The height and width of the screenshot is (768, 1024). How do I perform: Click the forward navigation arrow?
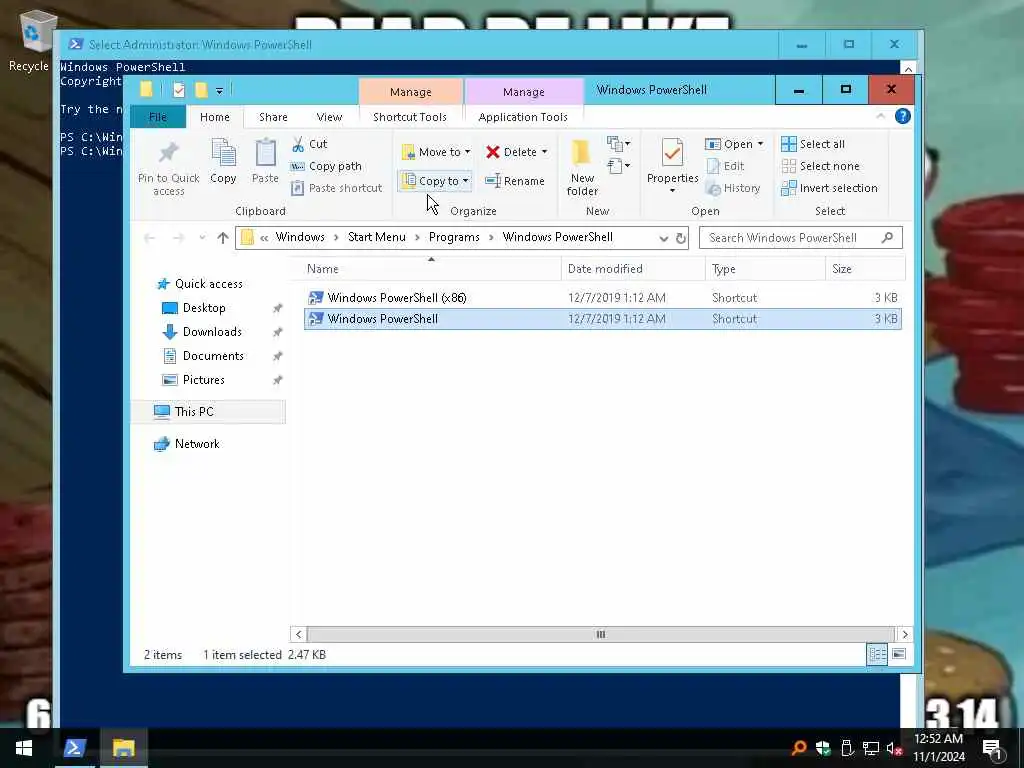(178, 238)
